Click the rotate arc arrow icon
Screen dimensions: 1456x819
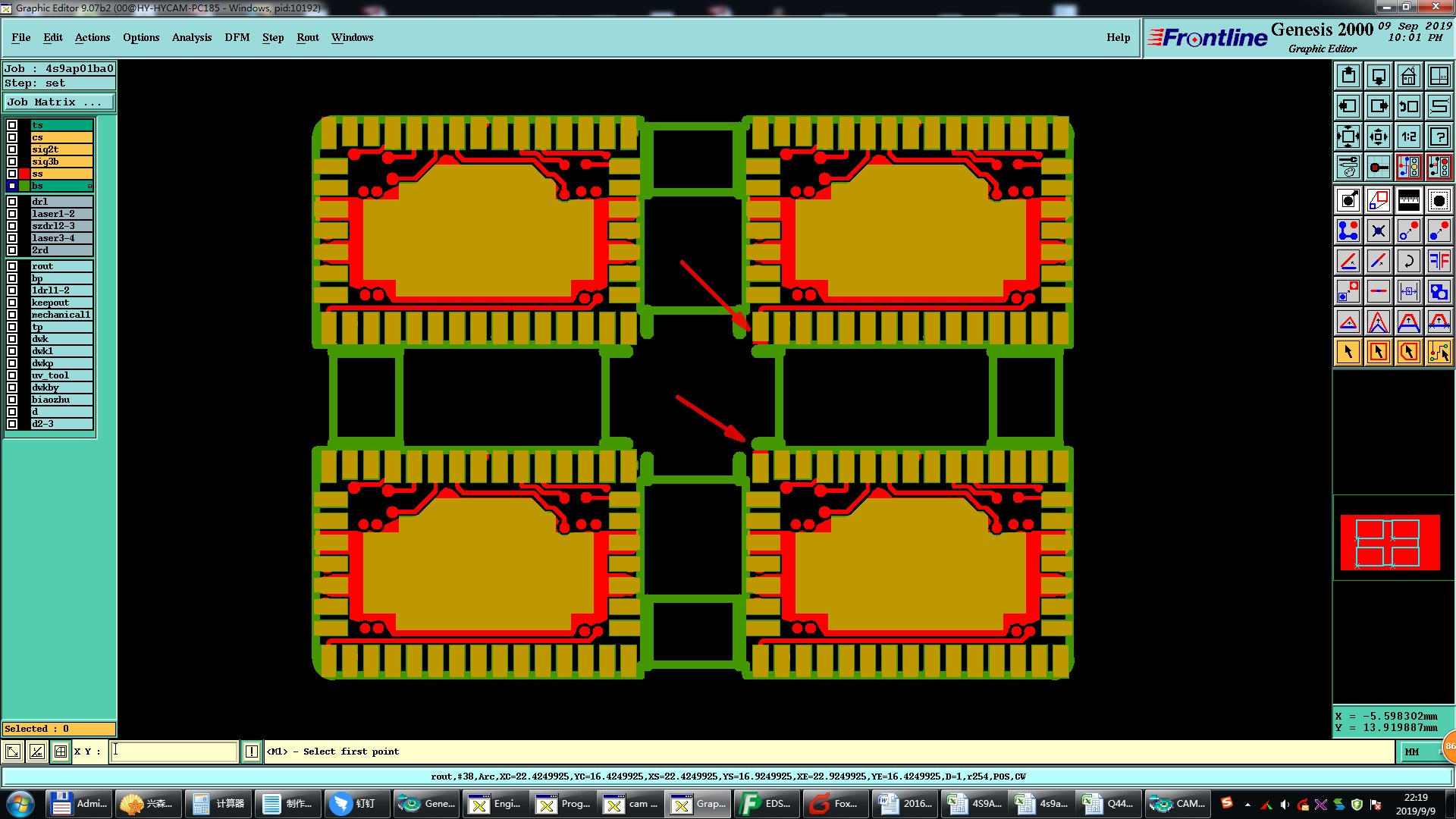tap(1408, 261)
